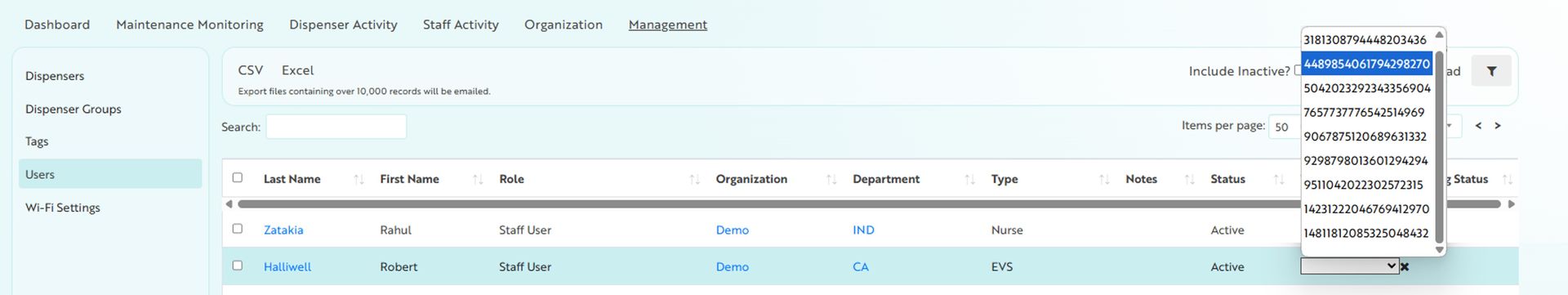
Task: Sort by First Name column arrows
Action: (x=478, y=179)
